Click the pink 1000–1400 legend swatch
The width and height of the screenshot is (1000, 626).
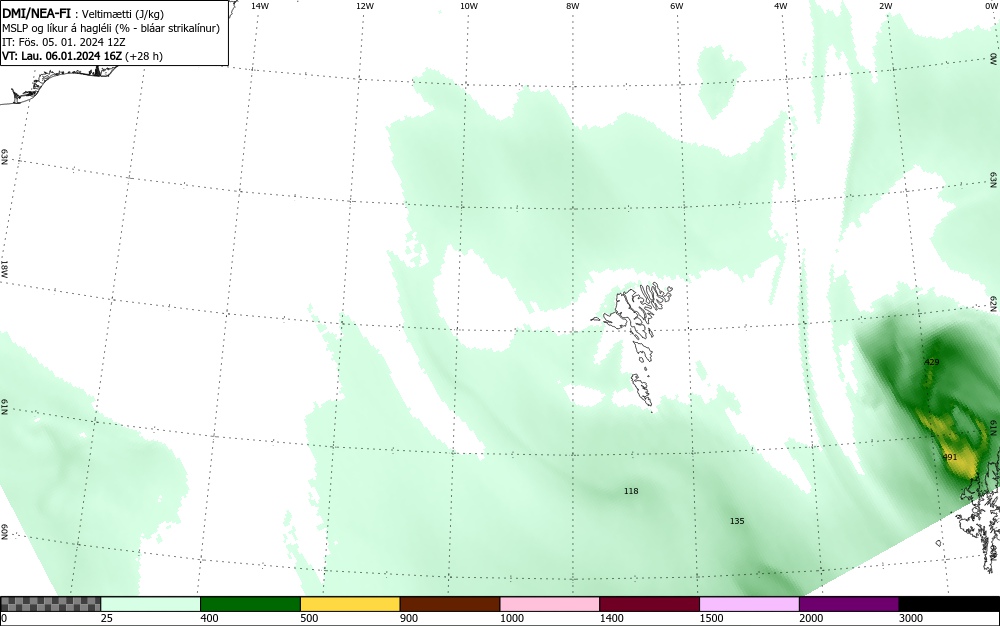550,604
